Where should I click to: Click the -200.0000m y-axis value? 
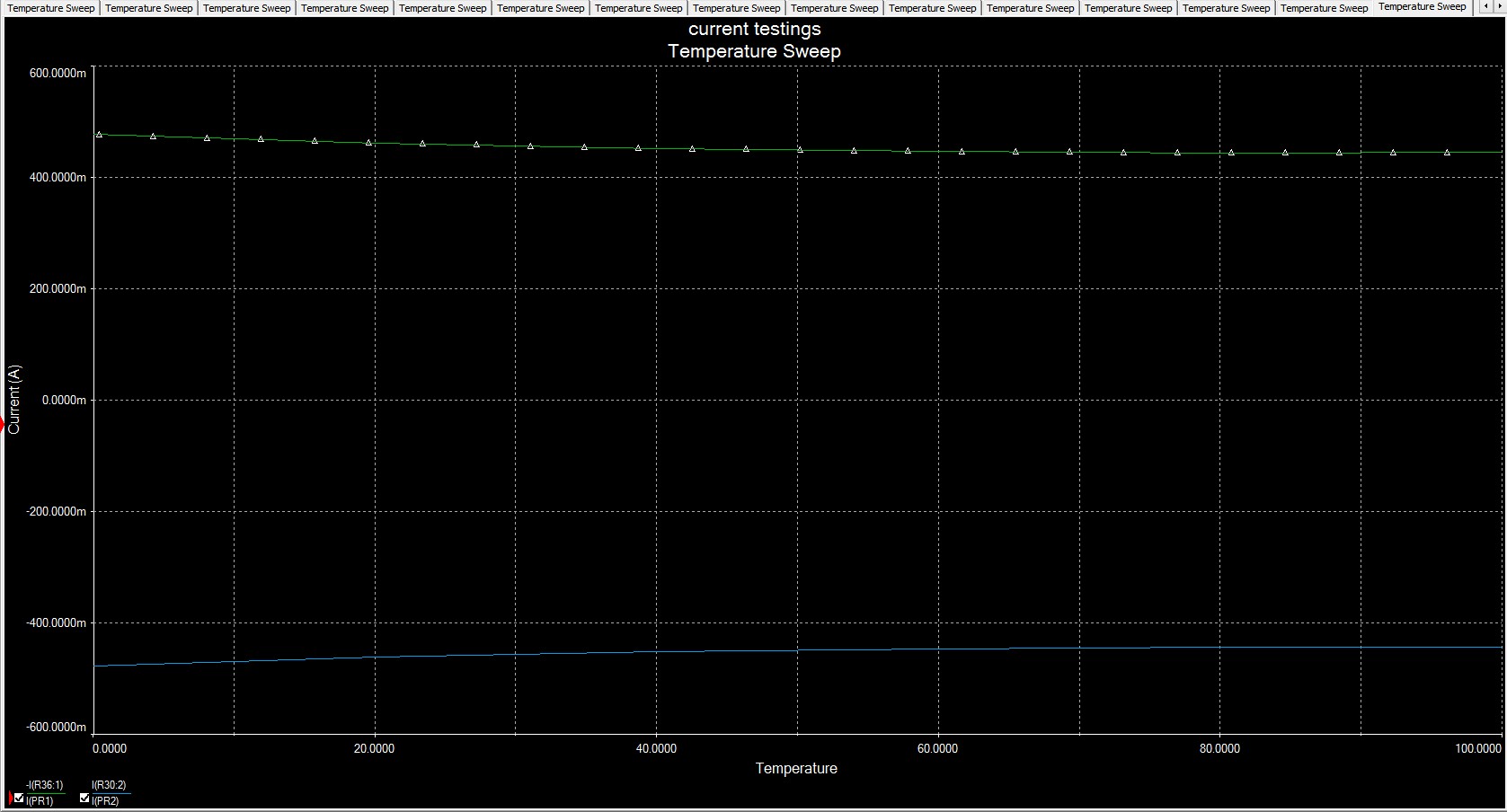[57, 512]
